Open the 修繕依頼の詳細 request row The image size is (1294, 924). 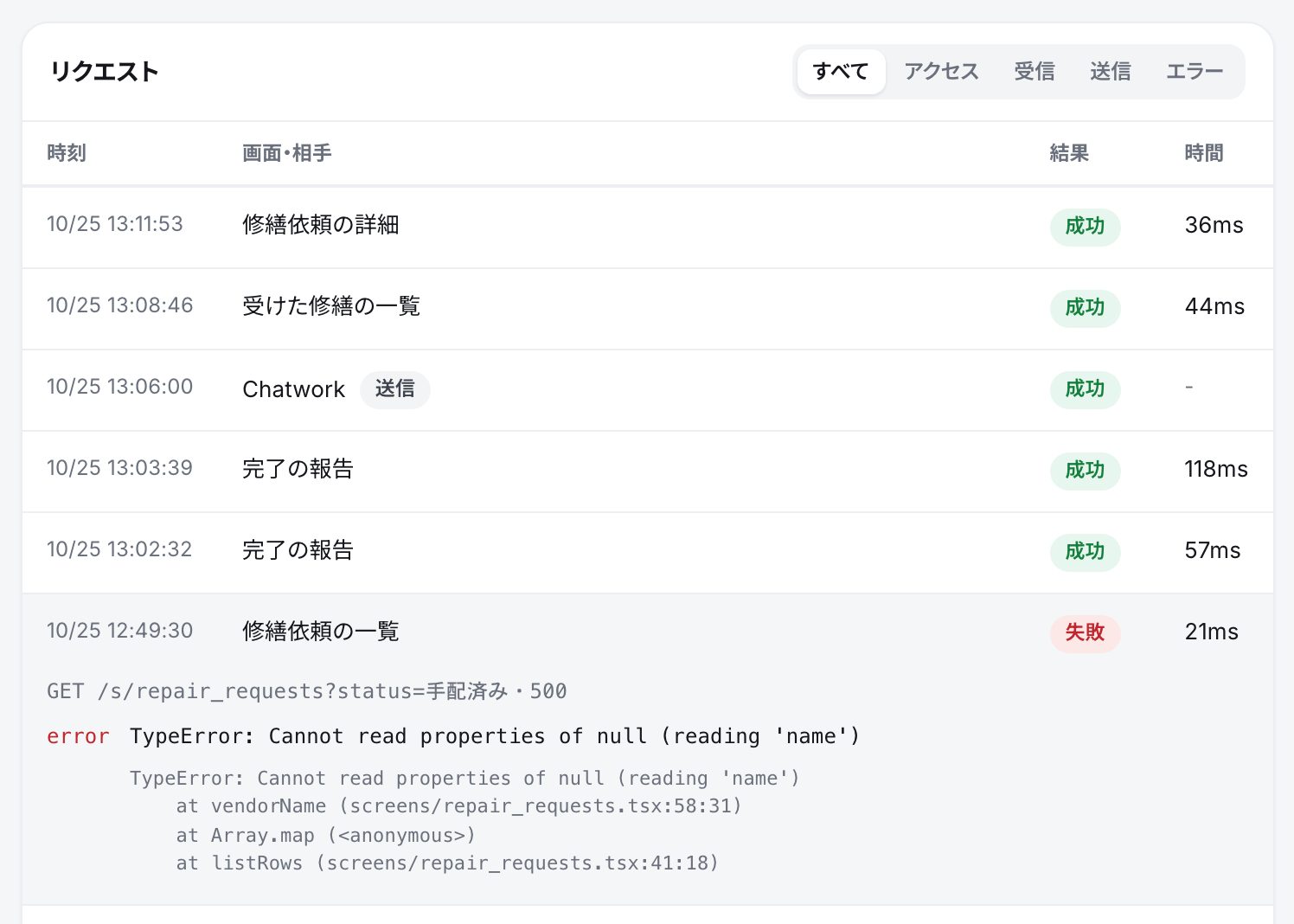pyautogui.click(x=648, y=228)
